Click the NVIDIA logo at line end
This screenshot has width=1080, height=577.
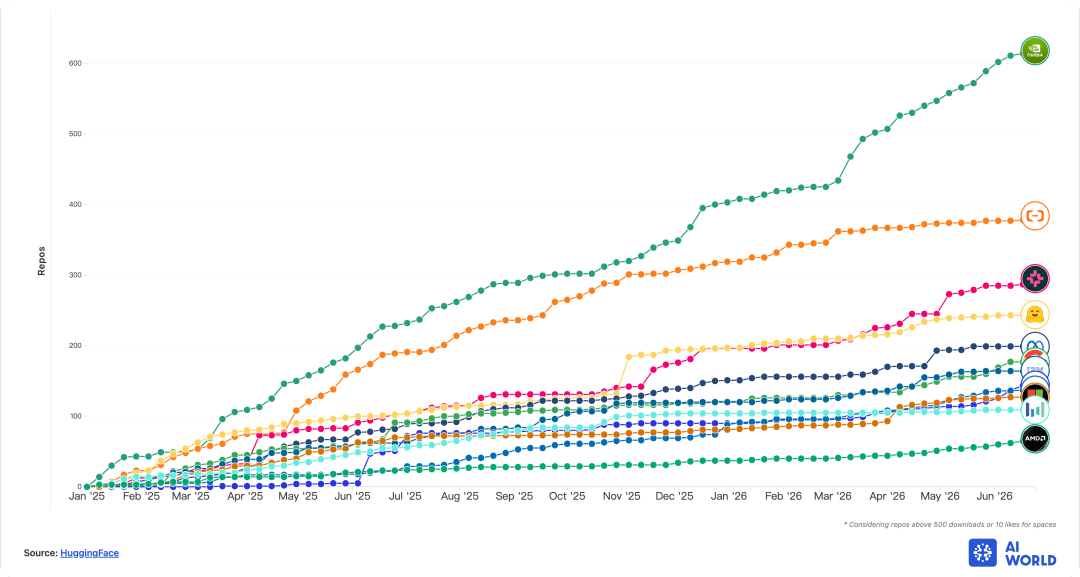point(1035,51)
